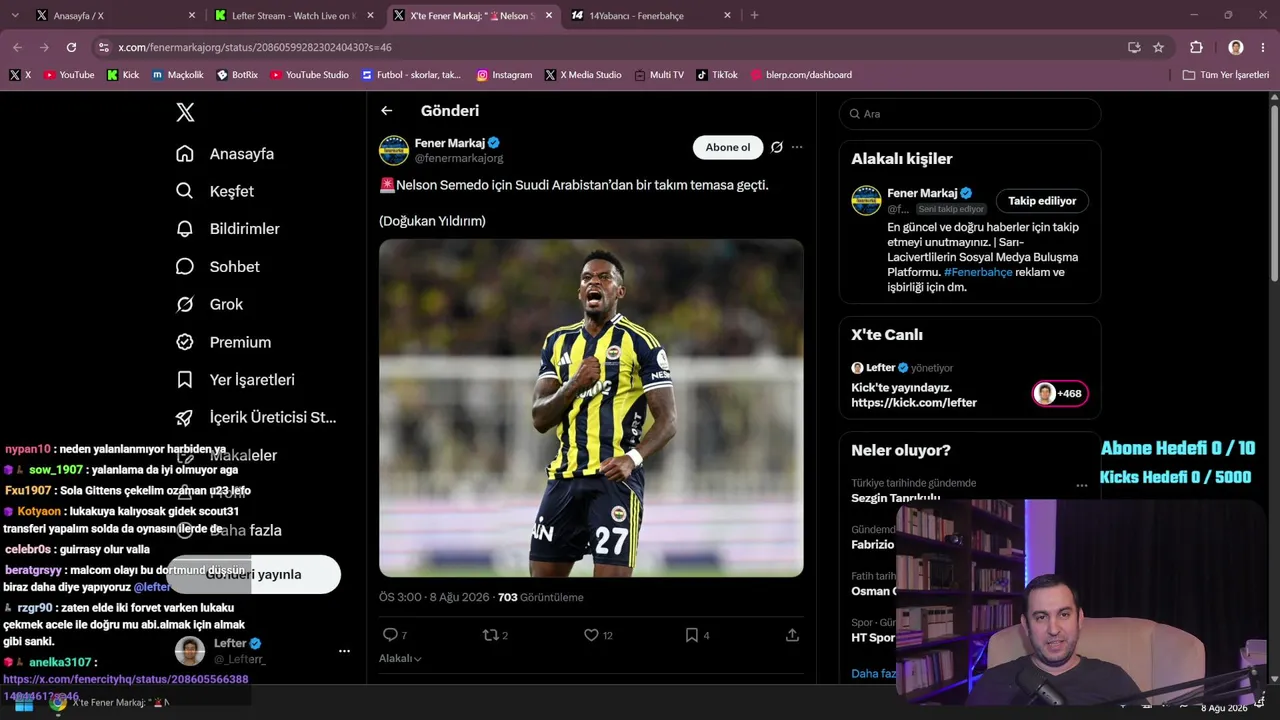The height and width of the screenshot is (720, 1280).
Task: Open İçerik Üreticisi Stüdyosu in sidebar
Action: click(256, 417)
